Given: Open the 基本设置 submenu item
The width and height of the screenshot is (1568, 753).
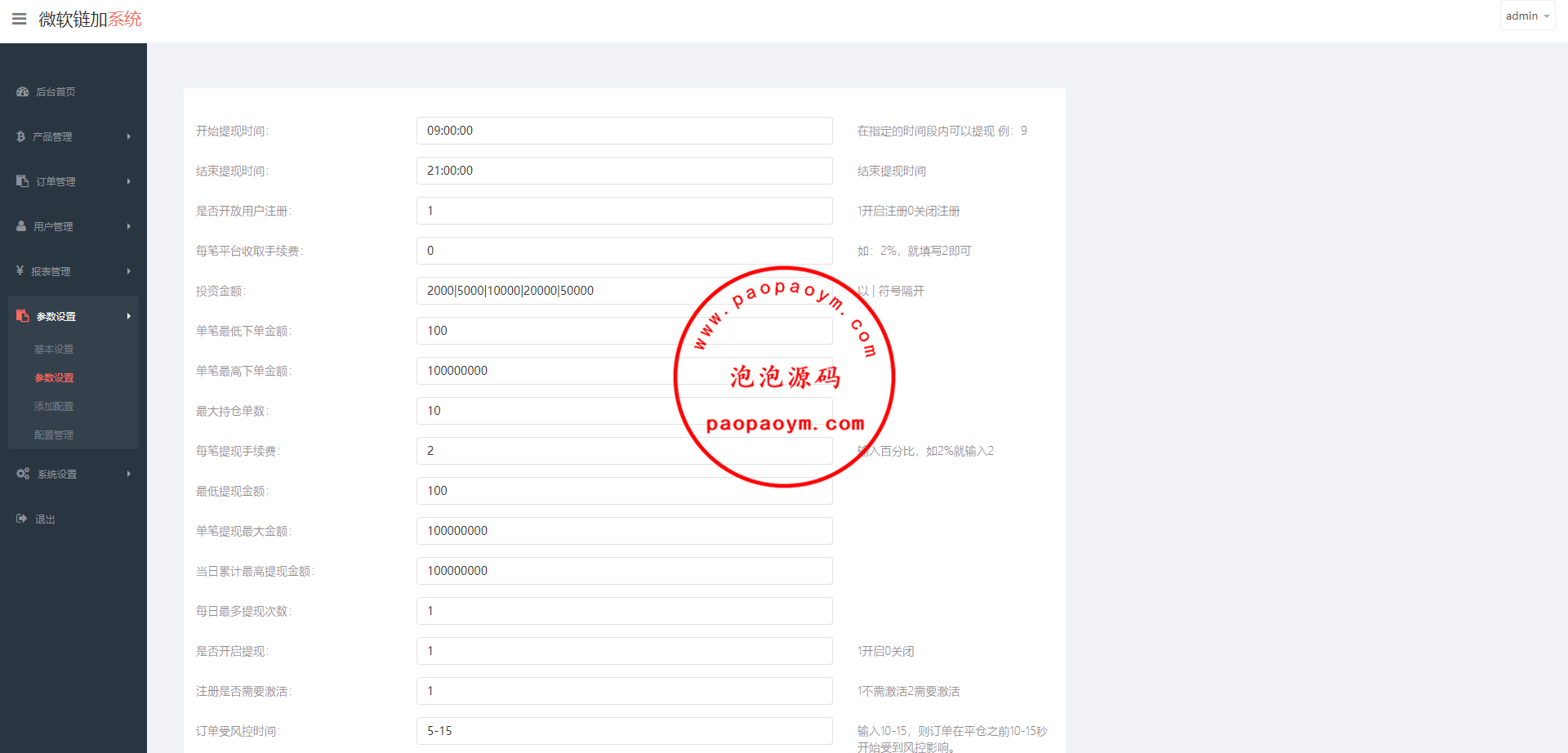Looking at the screenshot, I should pyautogui.click(x=54, y=350).
